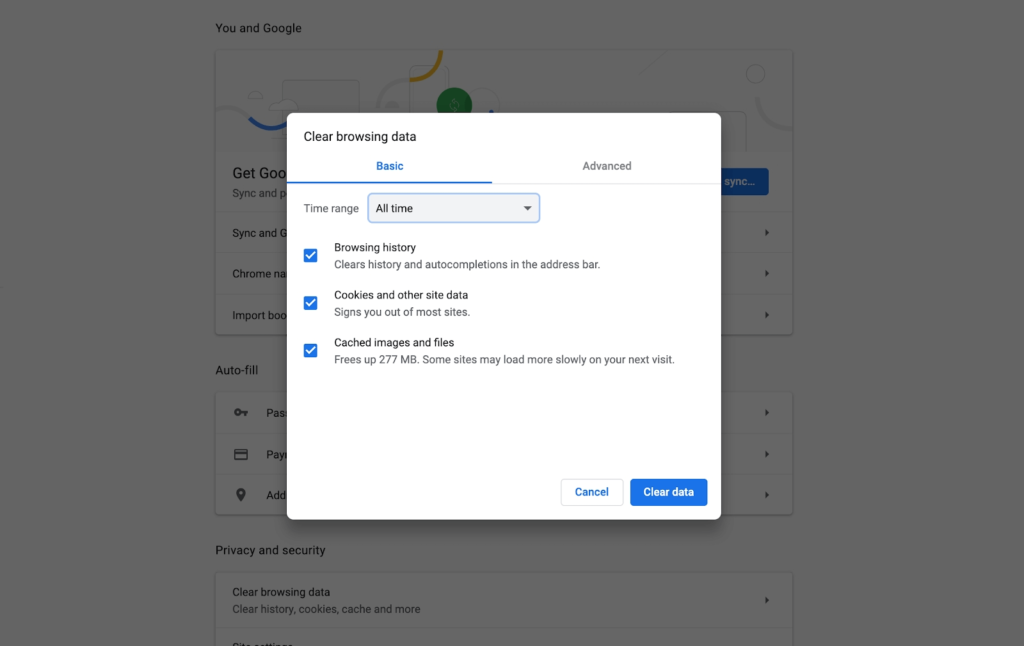Click the Privacy and security heading
Screen dimensions: 1024x646
pyautogui.click(x=270, y=550)
